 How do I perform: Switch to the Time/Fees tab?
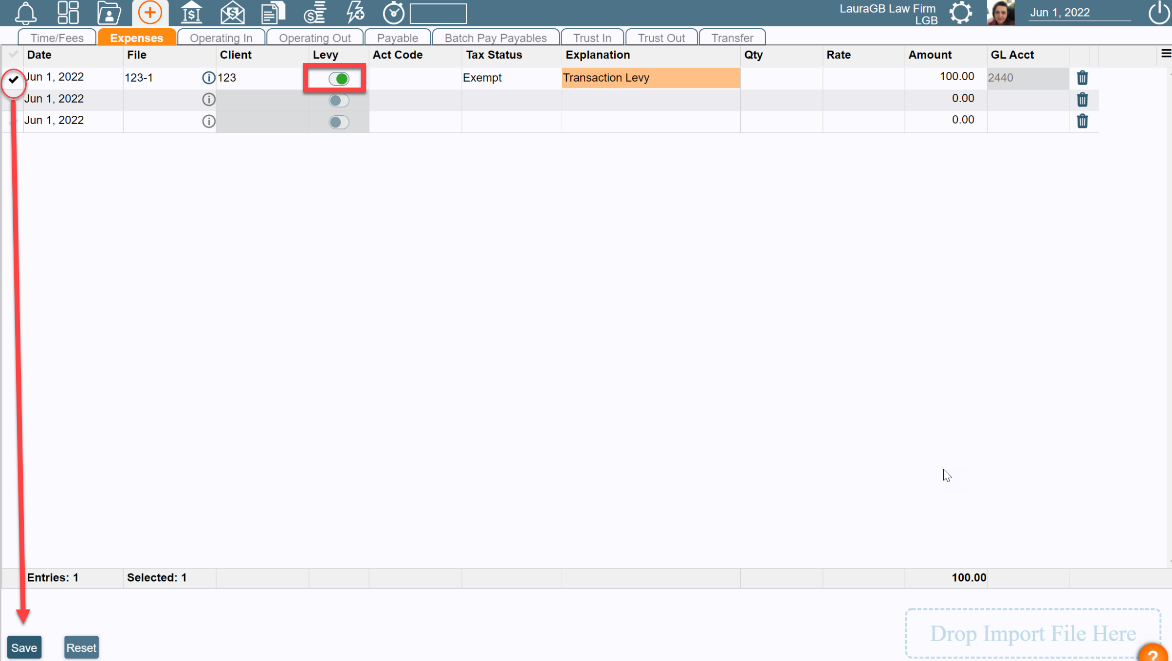pyautogui.click(x=57, y=36)
